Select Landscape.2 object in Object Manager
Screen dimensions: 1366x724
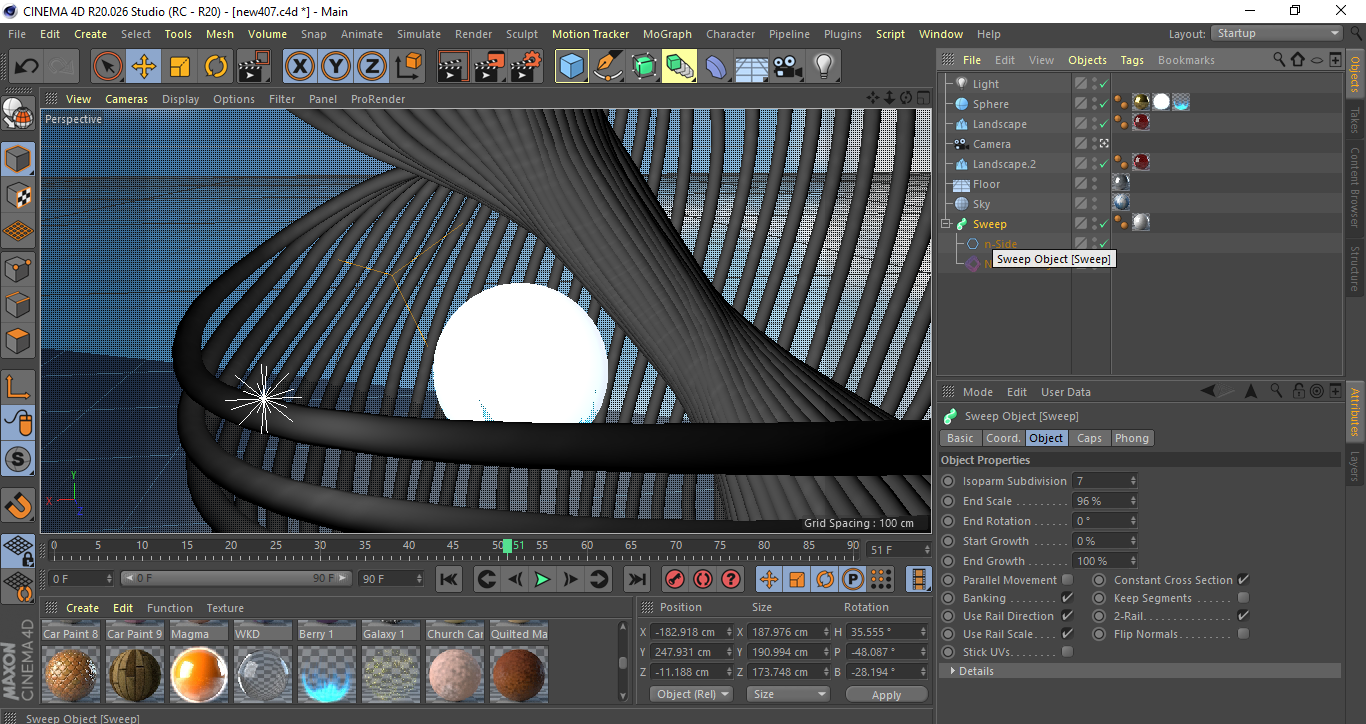click(x=1004, y=164)
